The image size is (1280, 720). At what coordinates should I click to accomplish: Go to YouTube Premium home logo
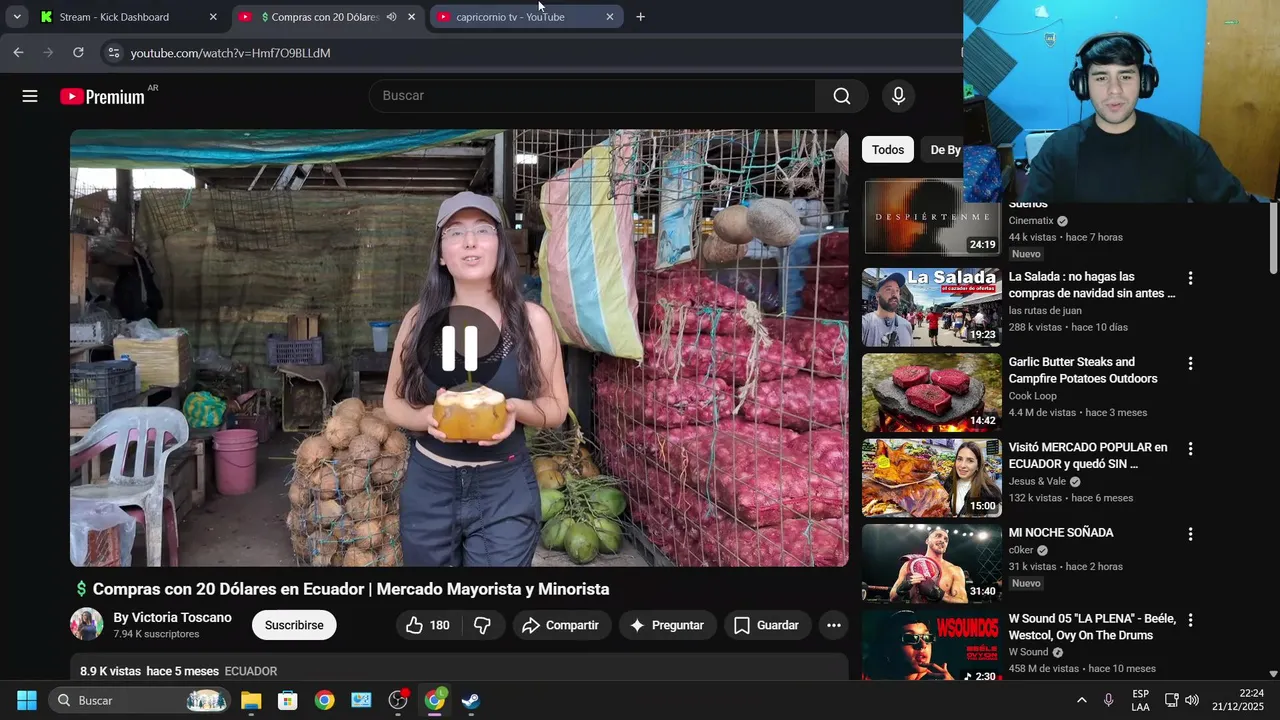[x=102, y=96]
